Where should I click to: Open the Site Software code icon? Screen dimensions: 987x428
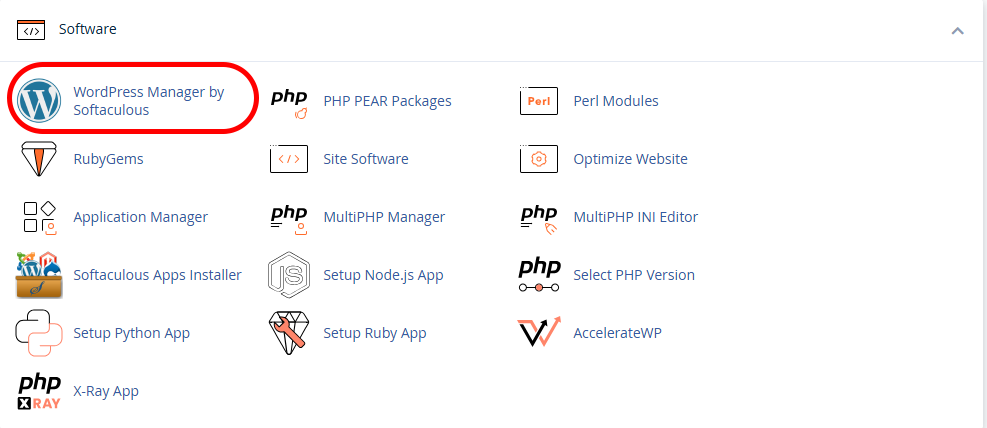point(289,159)
